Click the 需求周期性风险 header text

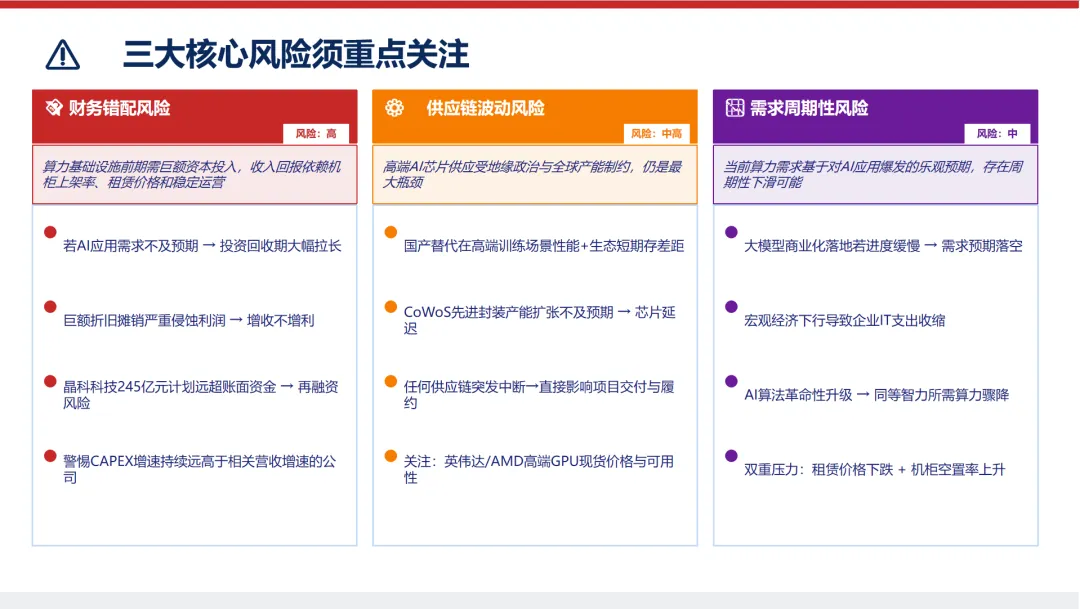tap(809, 108)
